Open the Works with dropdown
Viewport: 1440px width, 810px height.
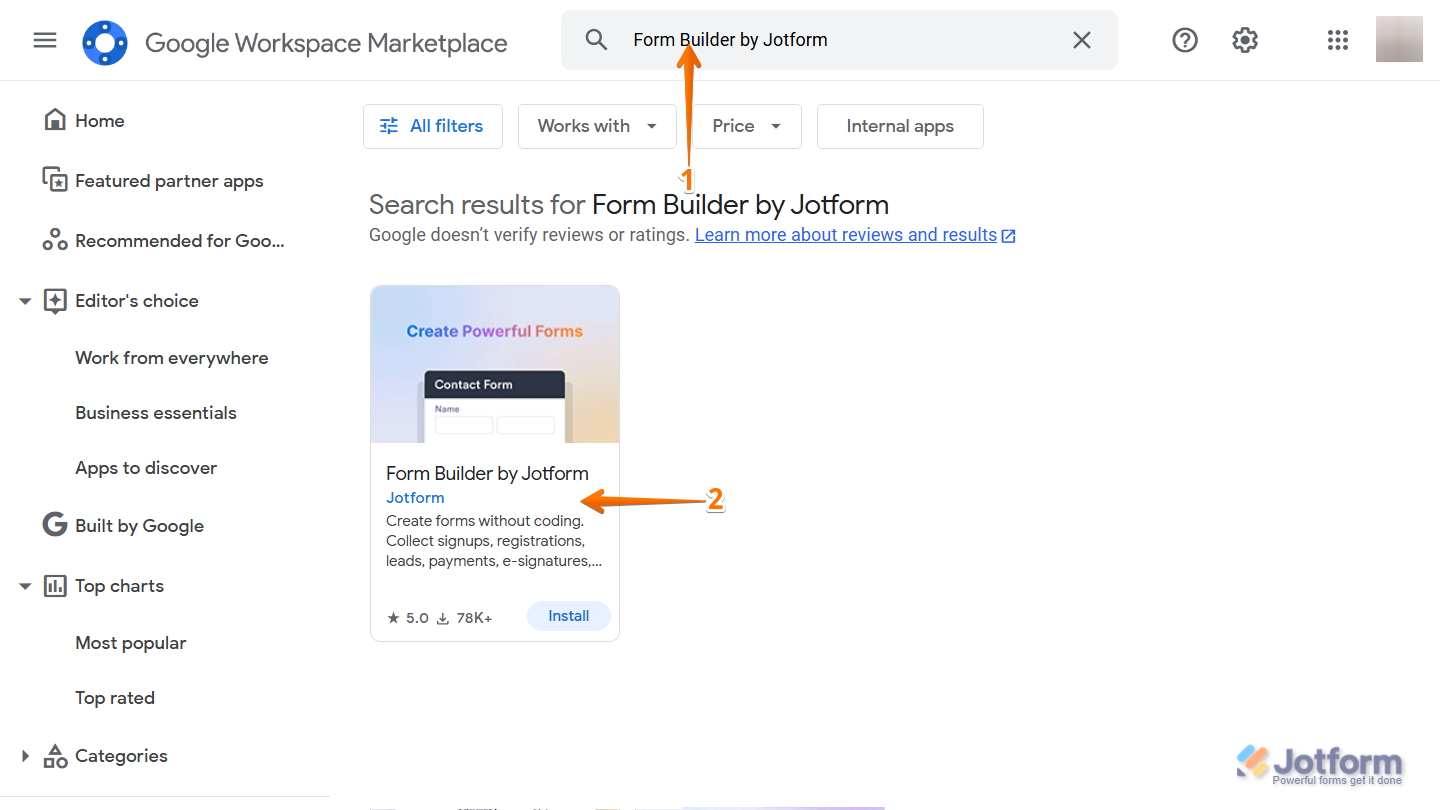click(x=597, y=126)
